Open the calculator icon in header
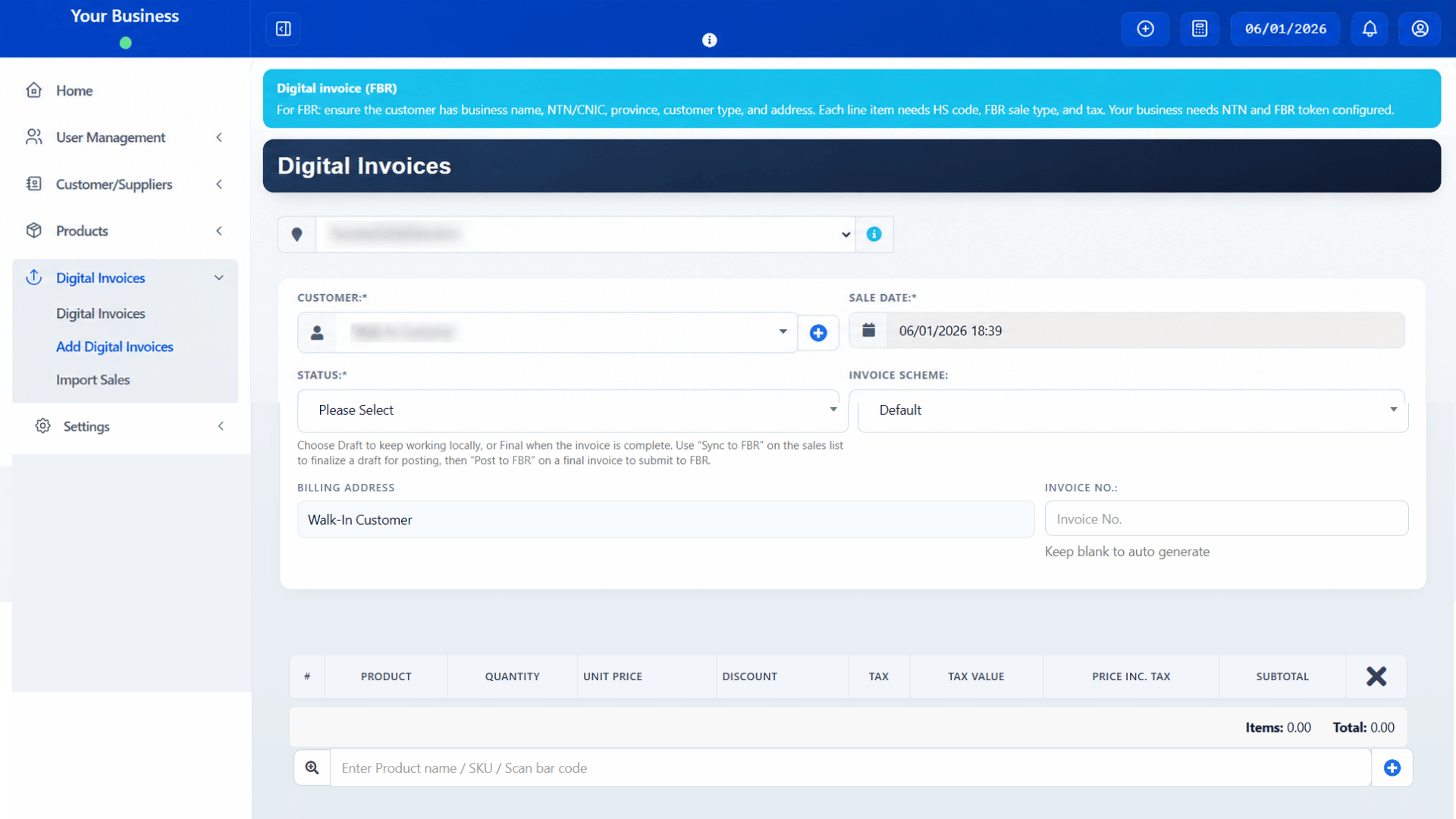1456x819 pixels. (x=1200, y=29)
